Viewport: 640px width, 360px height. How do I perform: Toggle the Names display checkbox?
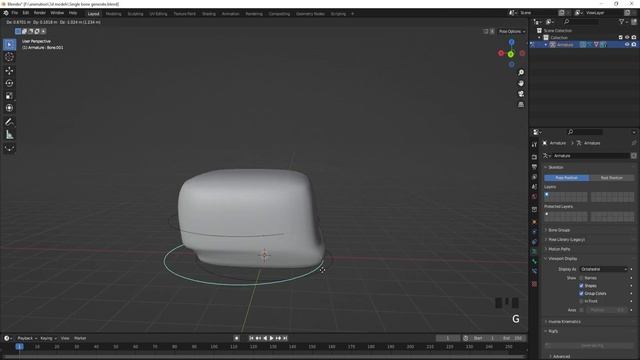pyautogui.click(x=581, y=278)
